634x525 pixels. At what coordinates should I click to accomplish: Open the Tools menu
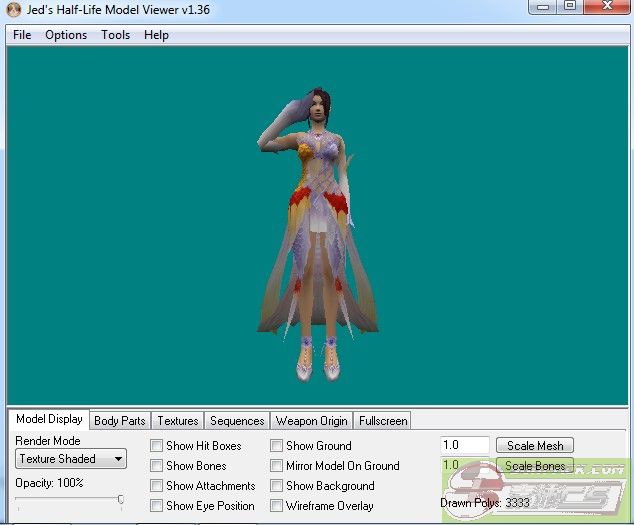pos(115,35)
